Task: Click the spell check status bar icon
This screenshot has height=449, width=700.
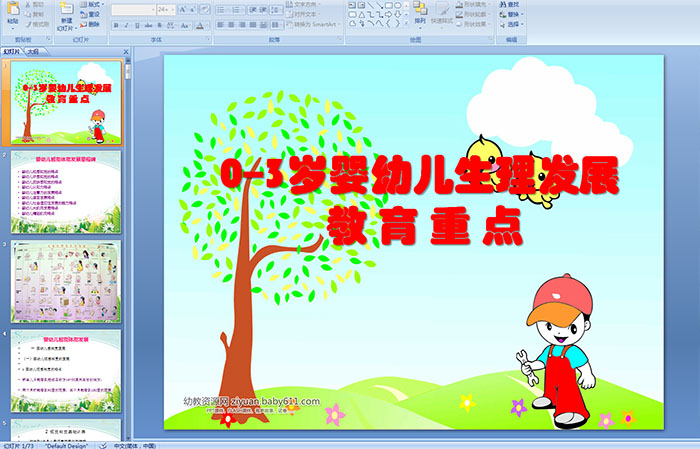Action: coord(103,446)
